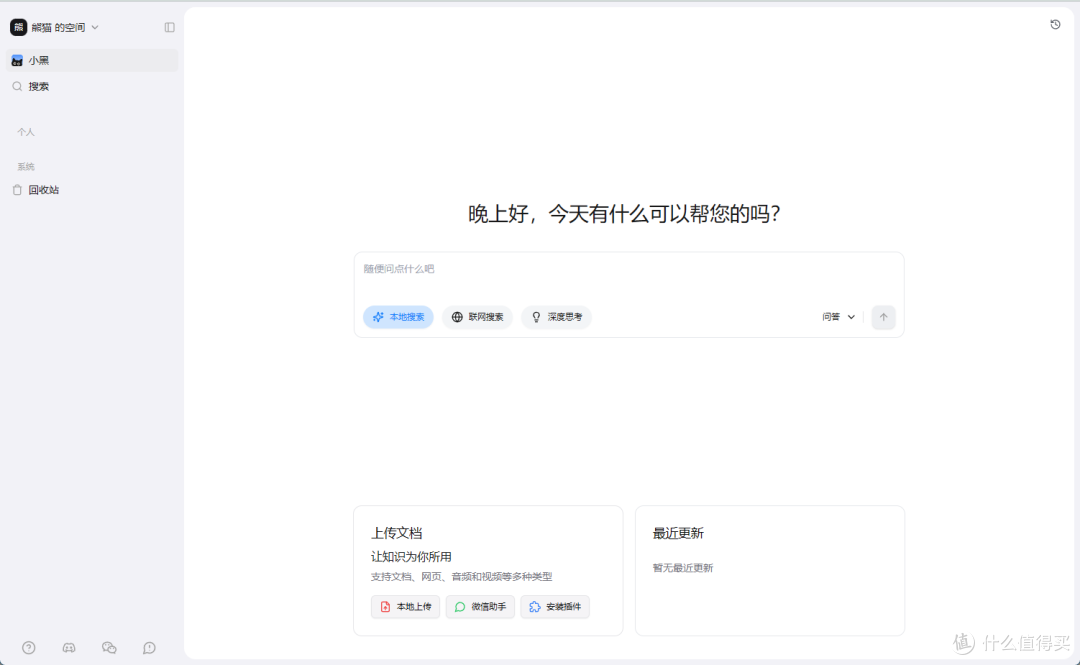
Task: Click the 熊 workspace avatar icon
Action: point(18,28)
